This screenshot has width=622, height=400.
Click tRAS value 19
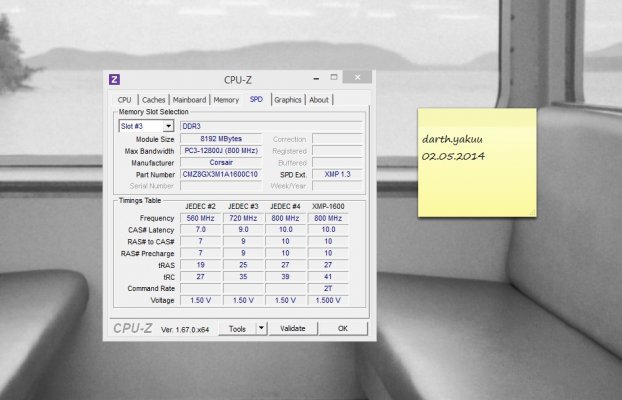[200, 265]
